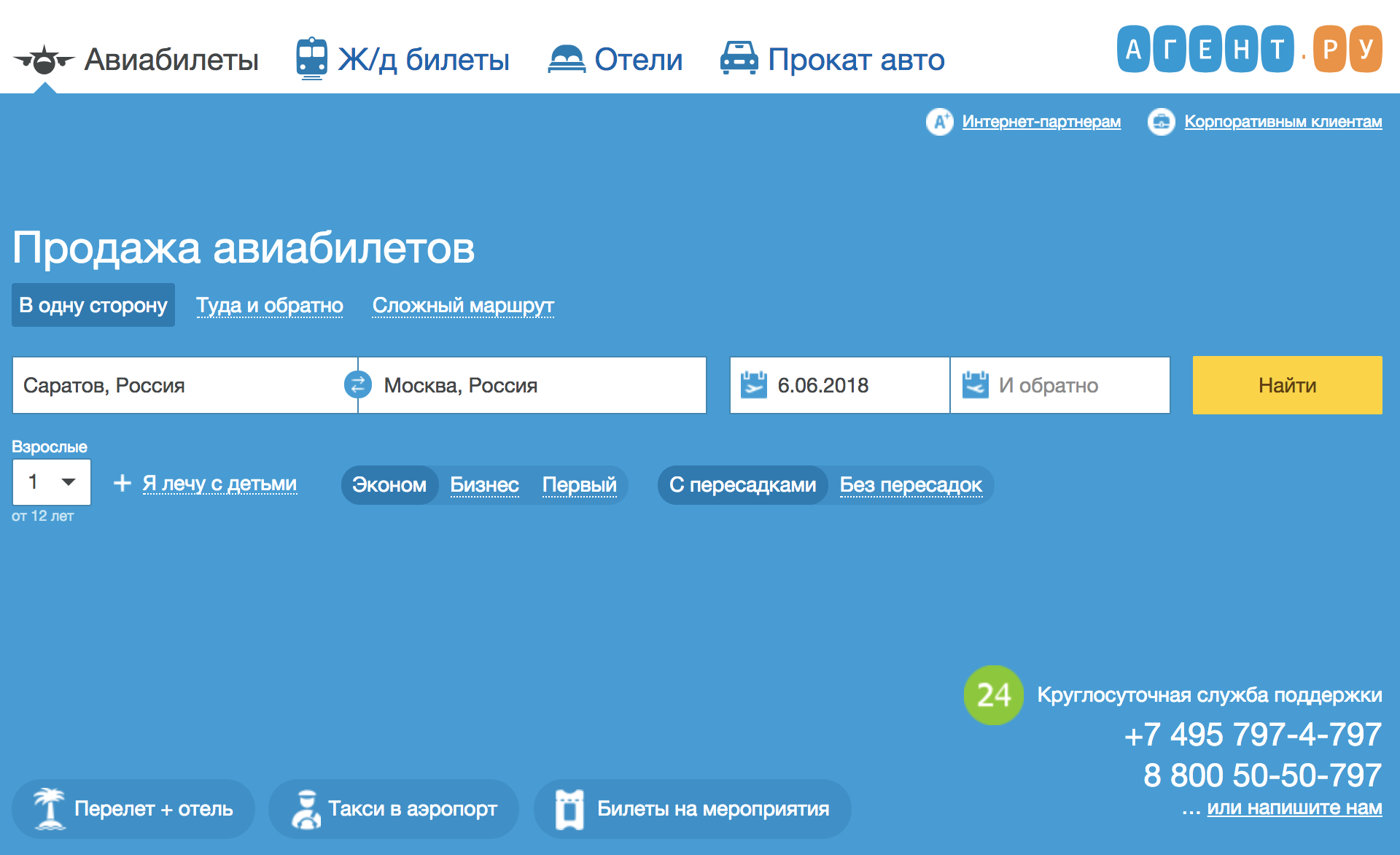
Task: Click the Агент.ру logo
Action: tap(1250, 49)
